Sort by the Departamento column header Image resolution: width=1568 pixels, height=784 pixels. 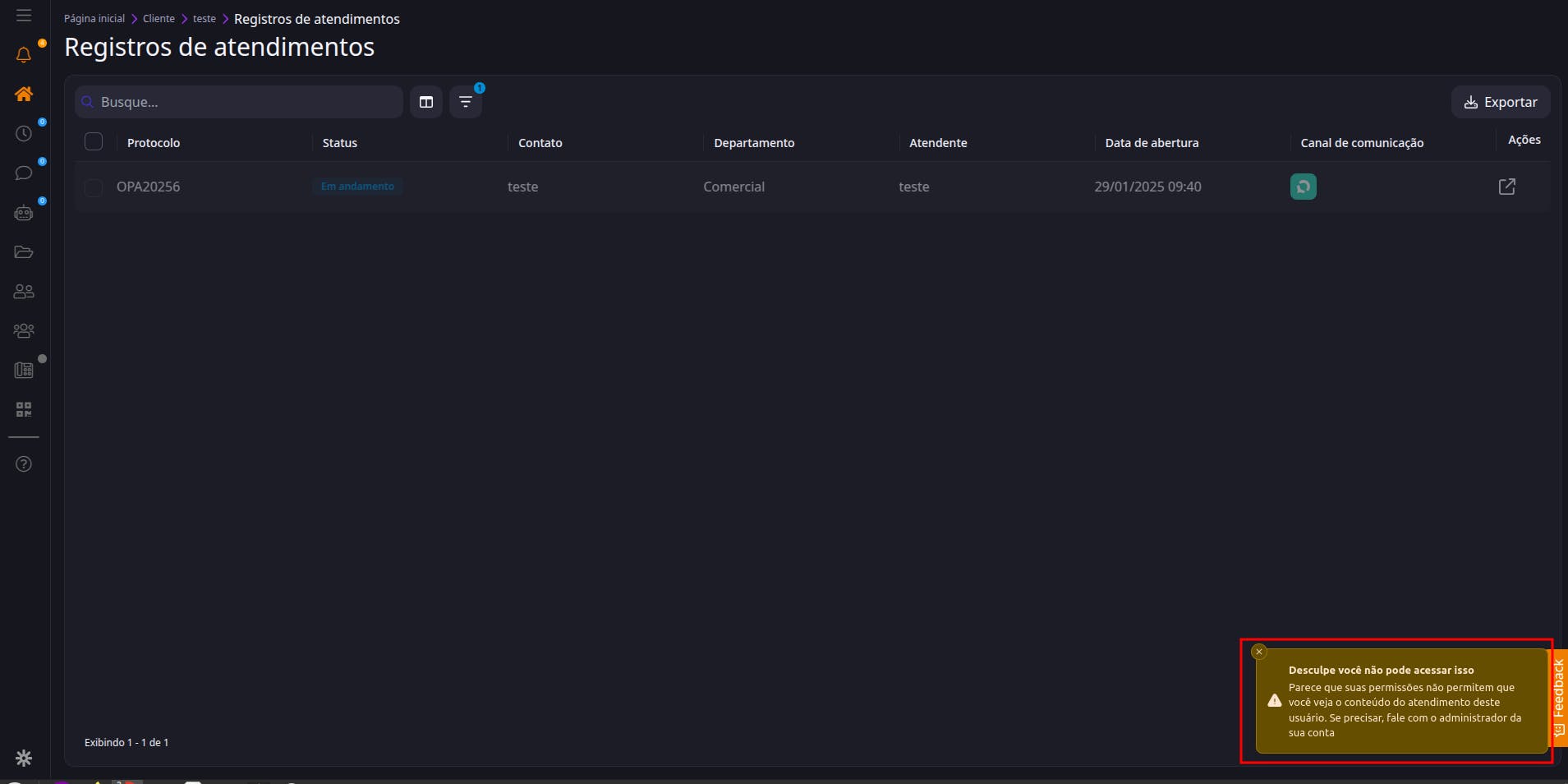(x=754, y=143)
